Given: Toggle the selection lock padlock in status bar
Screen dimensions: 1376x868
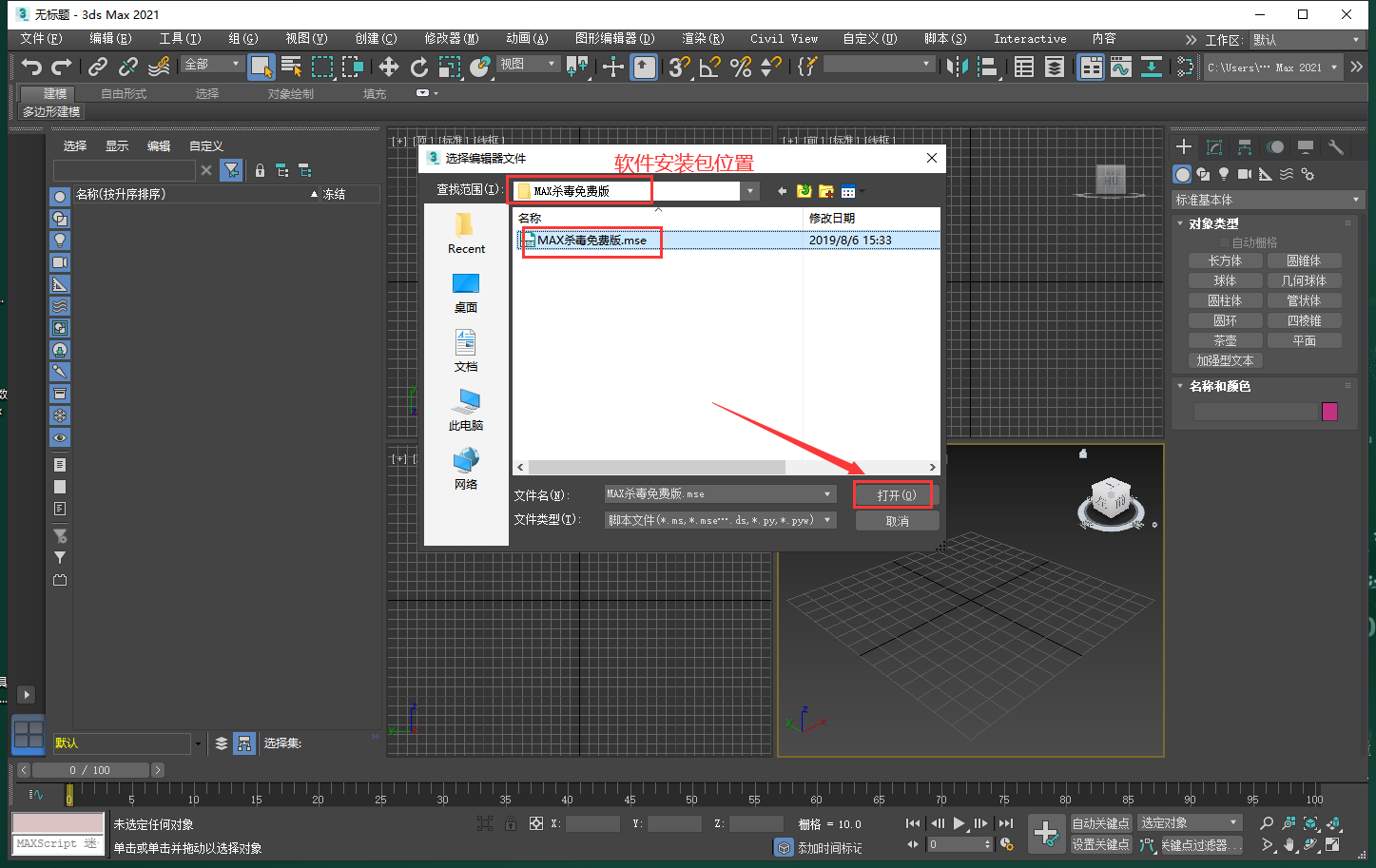Looking at the screenshot, I should 511,823.
